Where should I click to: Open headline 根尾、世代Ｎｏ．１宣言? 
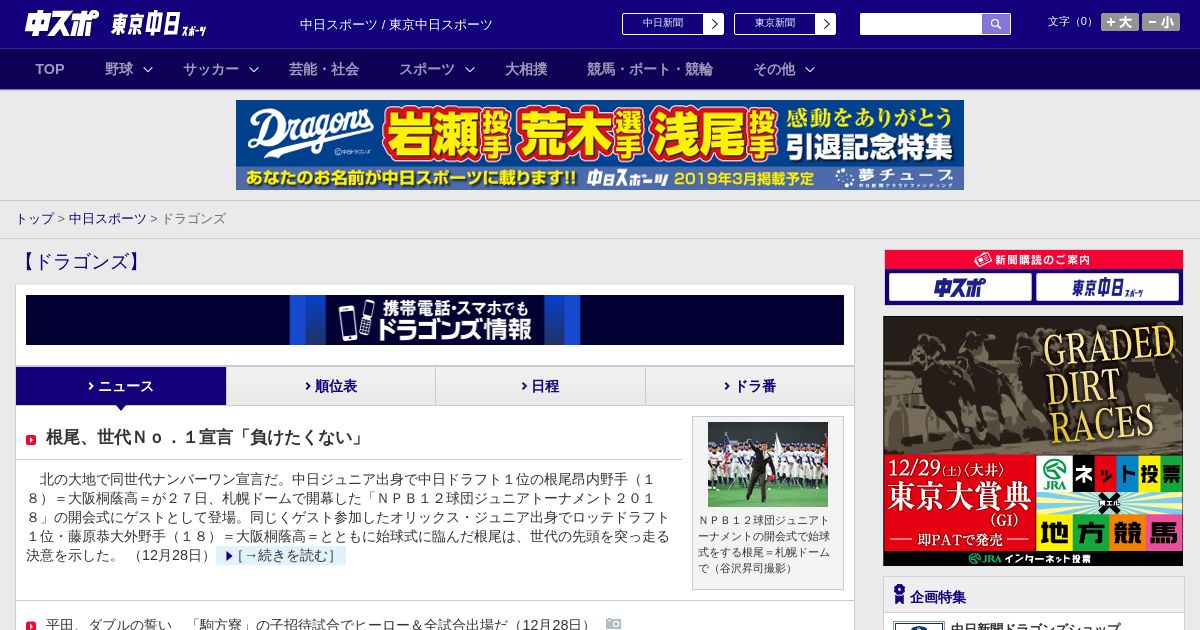206,438
